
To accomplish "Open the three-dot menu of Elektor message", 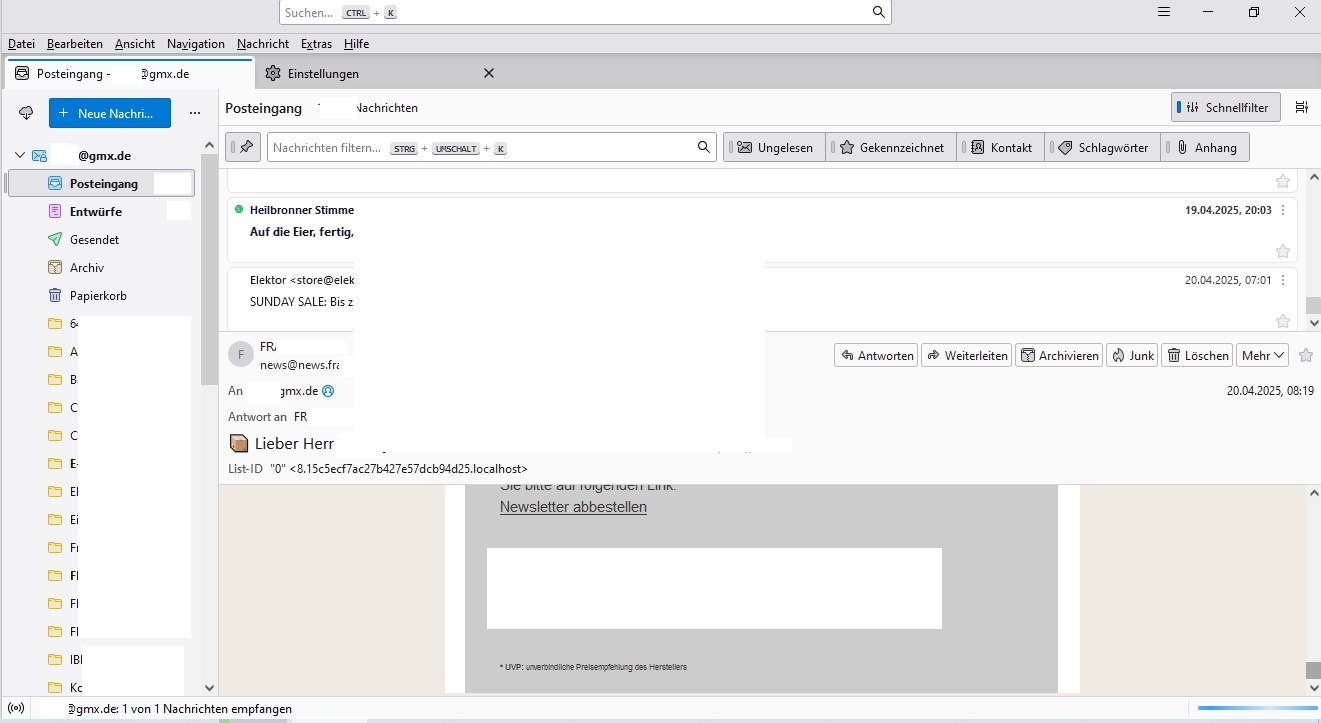I will point(1283,281).
